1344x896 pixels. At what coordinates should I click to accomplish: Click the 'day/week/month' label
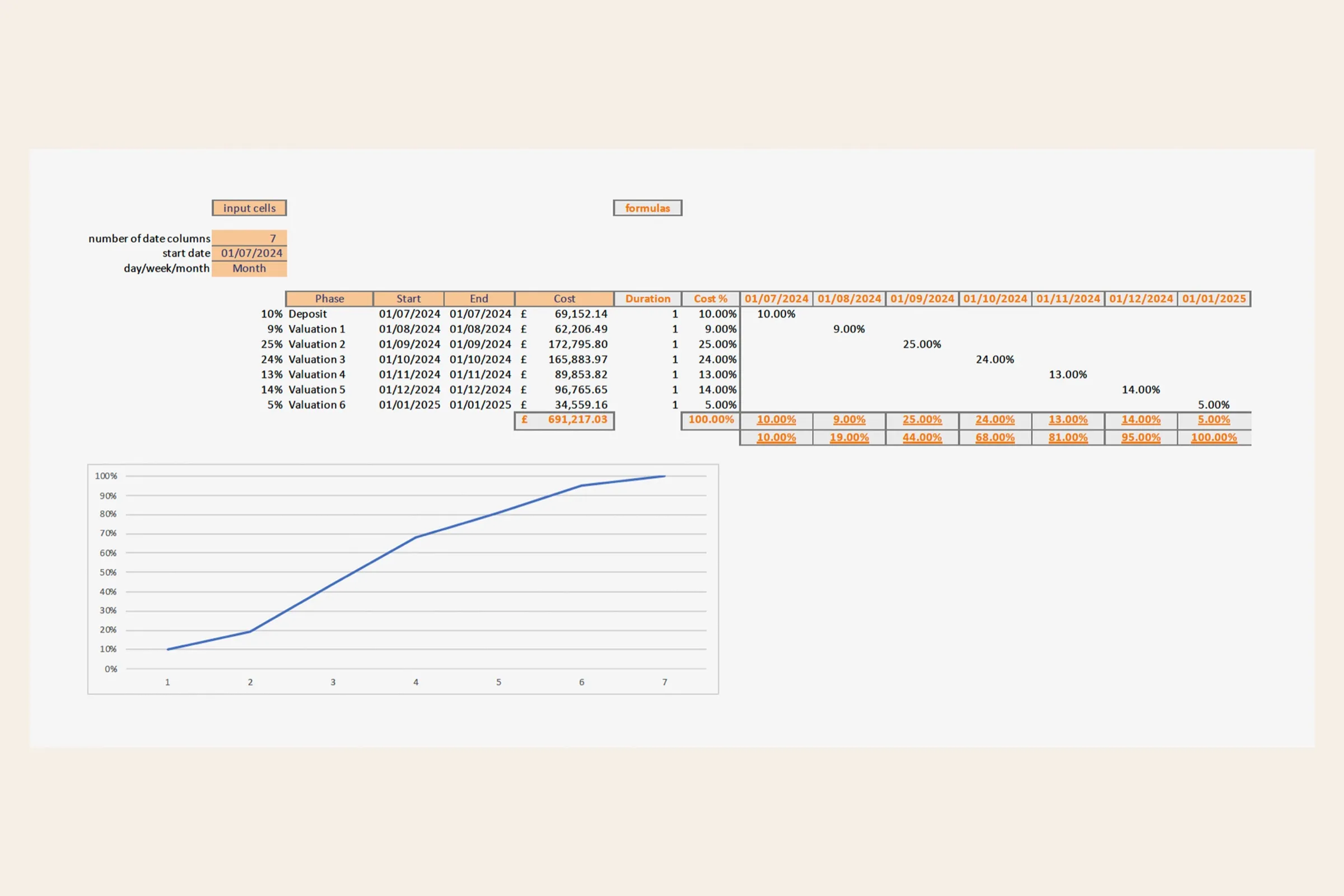[166, 269]
